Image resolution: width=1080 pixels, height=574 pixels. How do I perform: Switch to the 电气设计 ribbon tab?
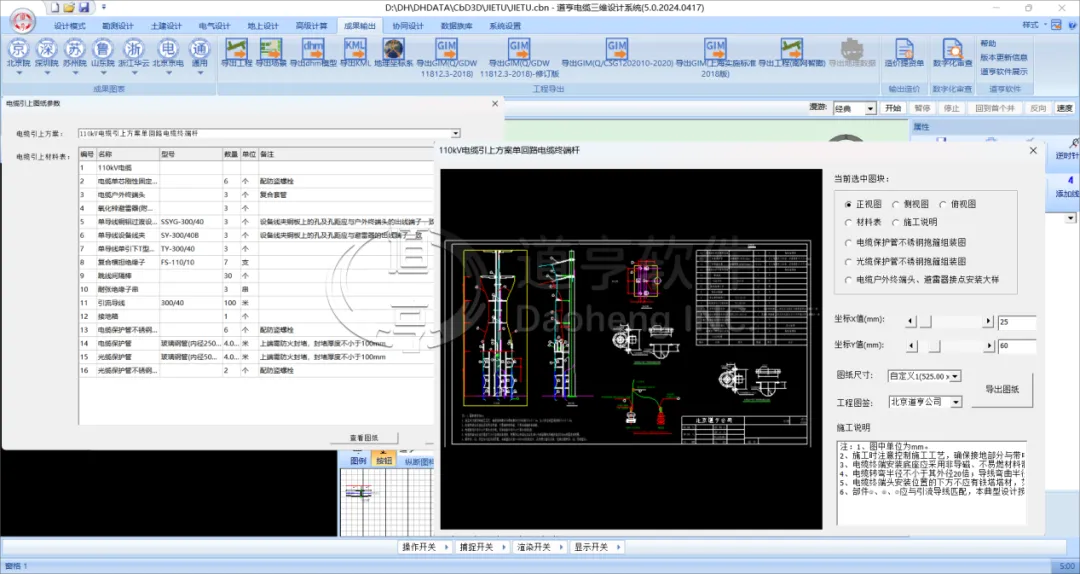tap(214, 25)
